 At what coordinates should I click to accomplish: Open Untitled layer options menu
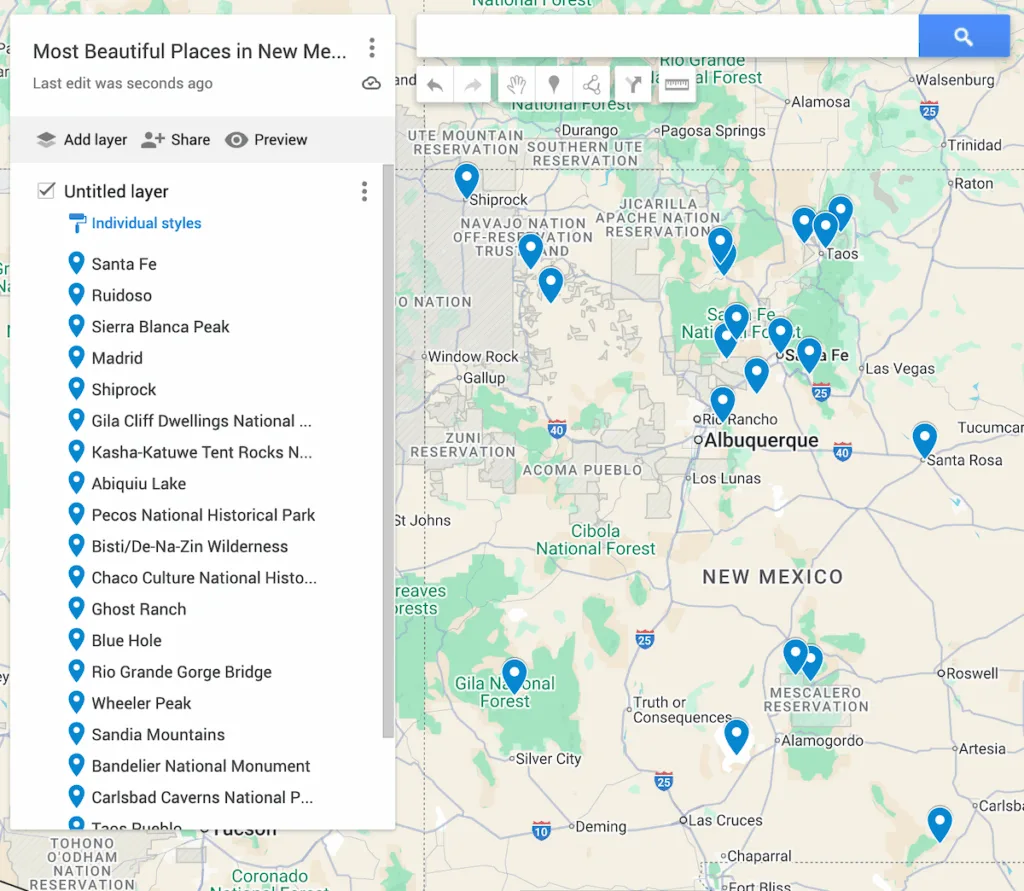(x=364, y=191)
